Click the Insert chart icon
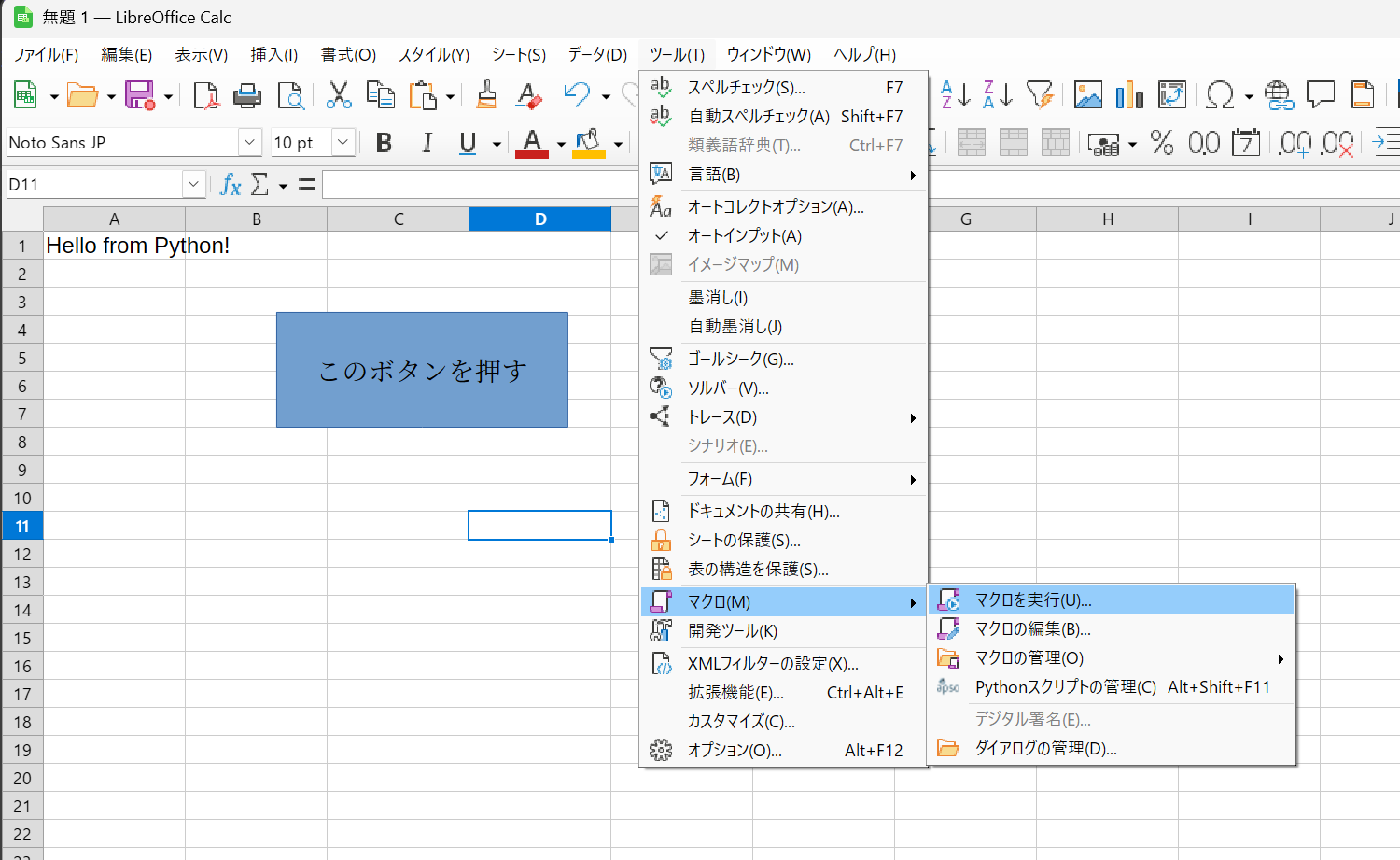The width and height of the screenshot is (1400, 860). click(1129, 94)
